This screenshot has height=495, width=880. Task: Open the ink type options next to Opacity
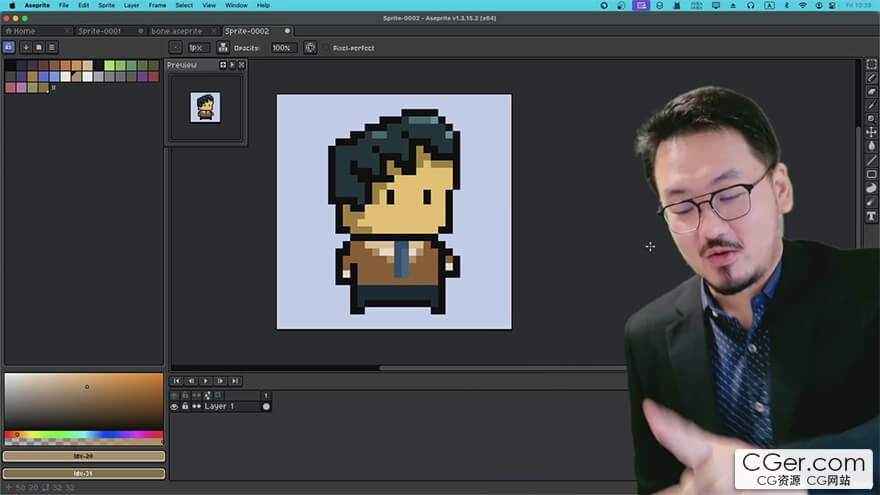point(224,47)
